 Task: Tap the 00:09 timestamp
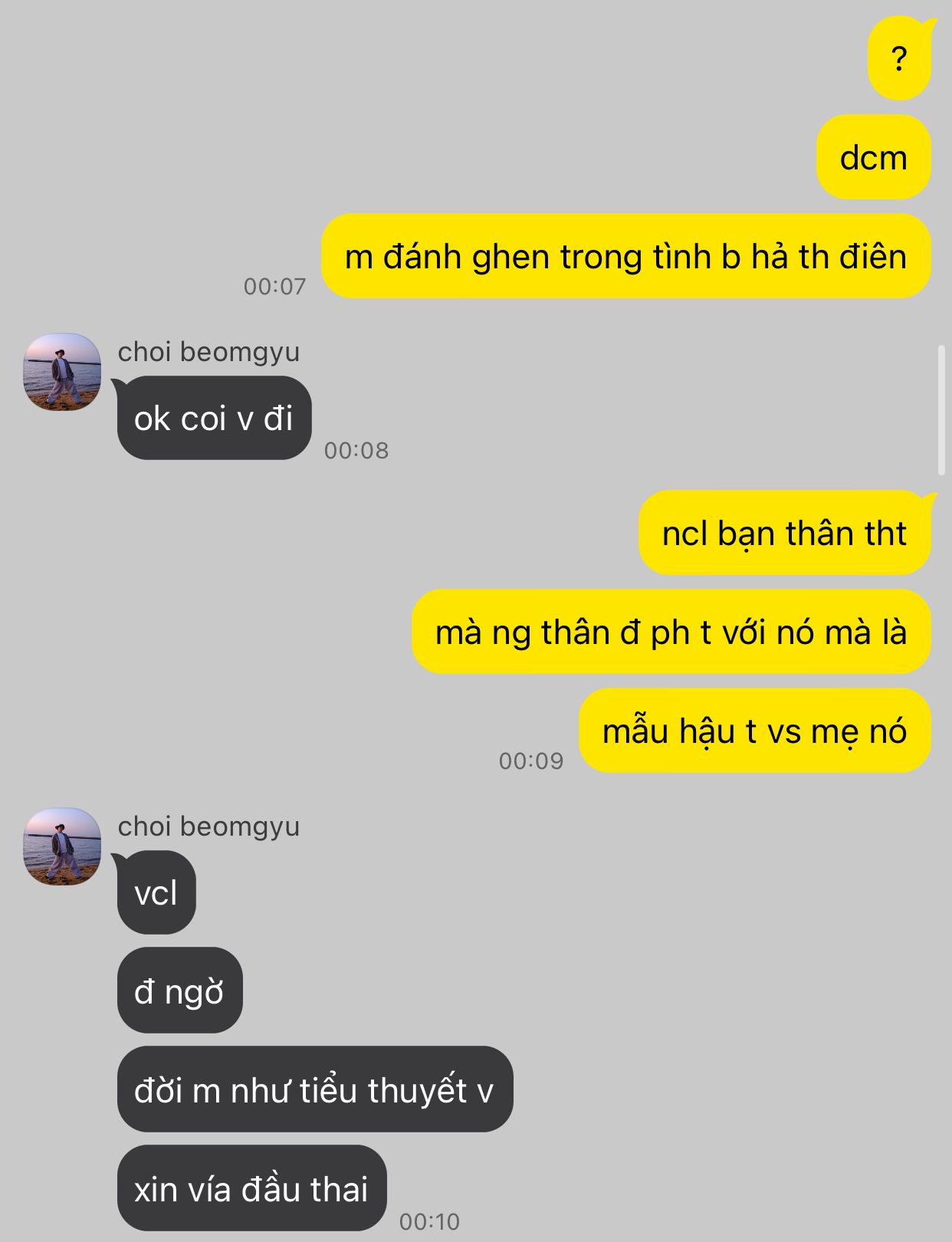click(531, 761)
